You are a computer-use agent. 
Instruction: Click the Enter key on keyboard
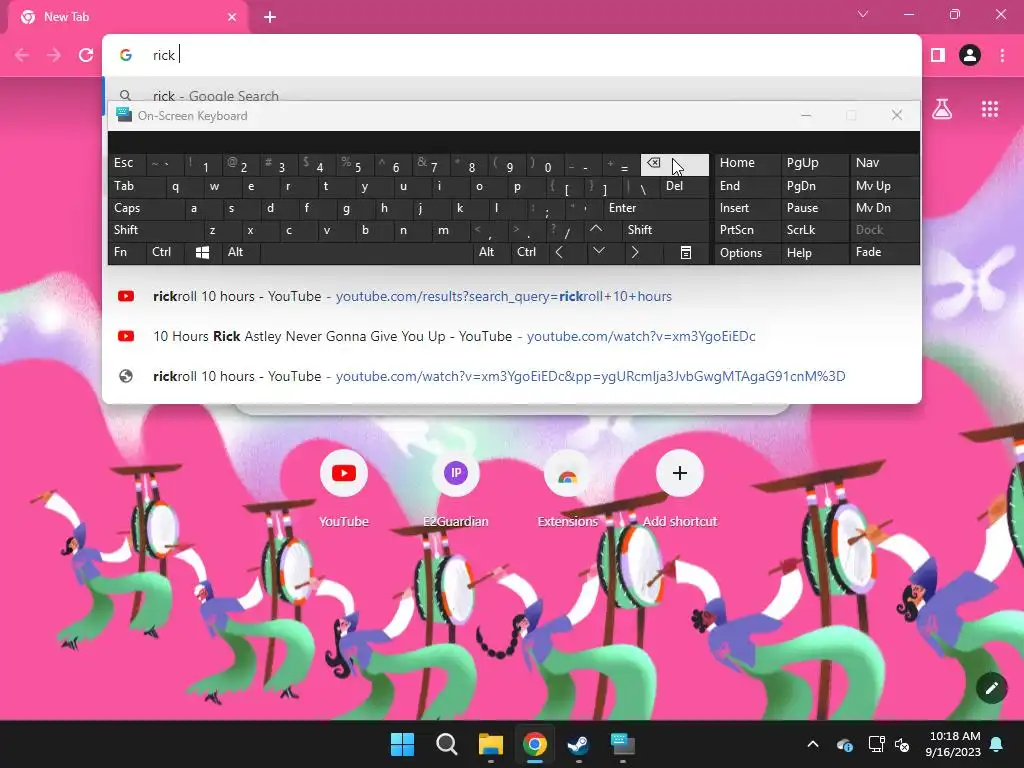pos(656,208)
